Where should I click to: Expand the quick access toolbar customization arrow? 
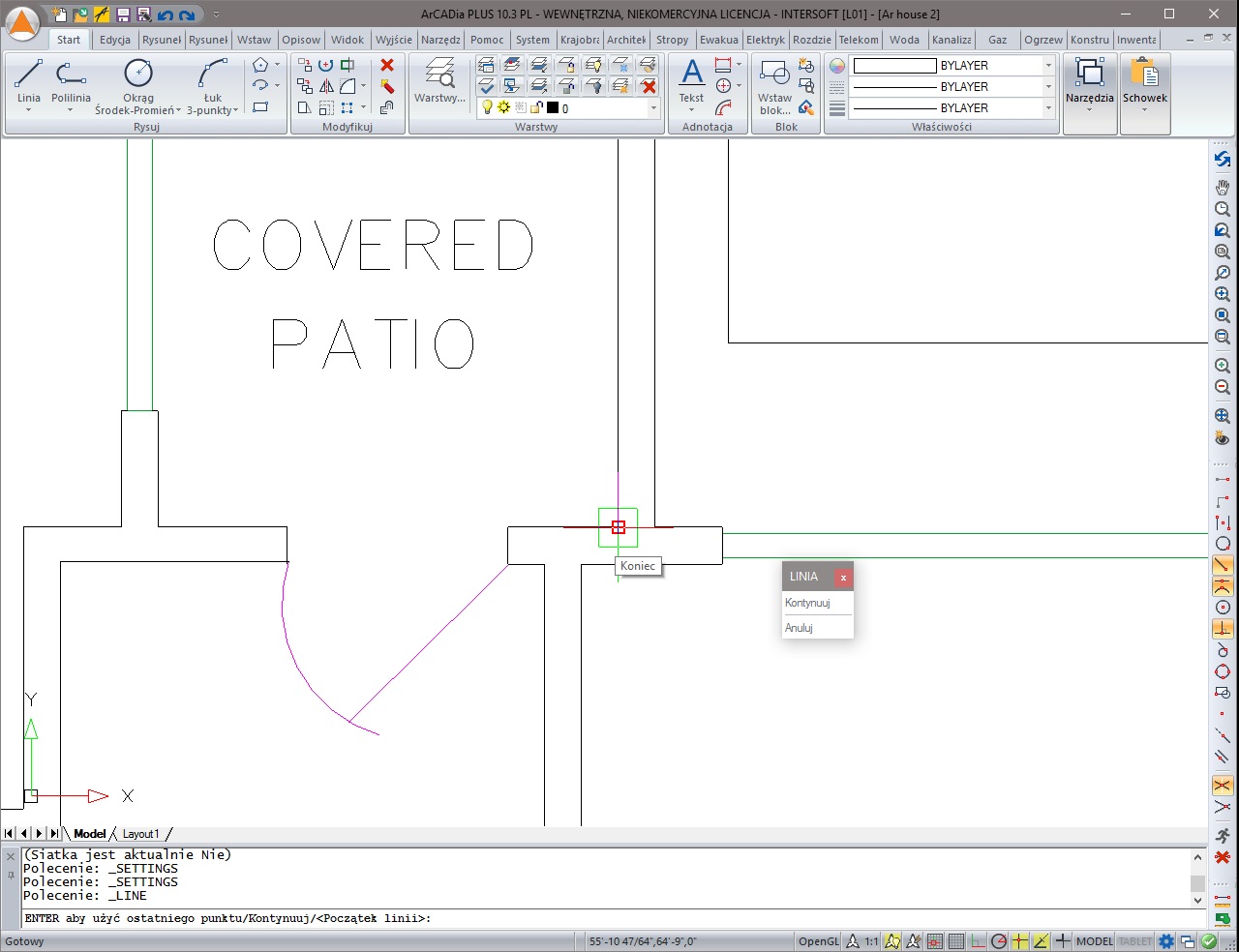216,15
